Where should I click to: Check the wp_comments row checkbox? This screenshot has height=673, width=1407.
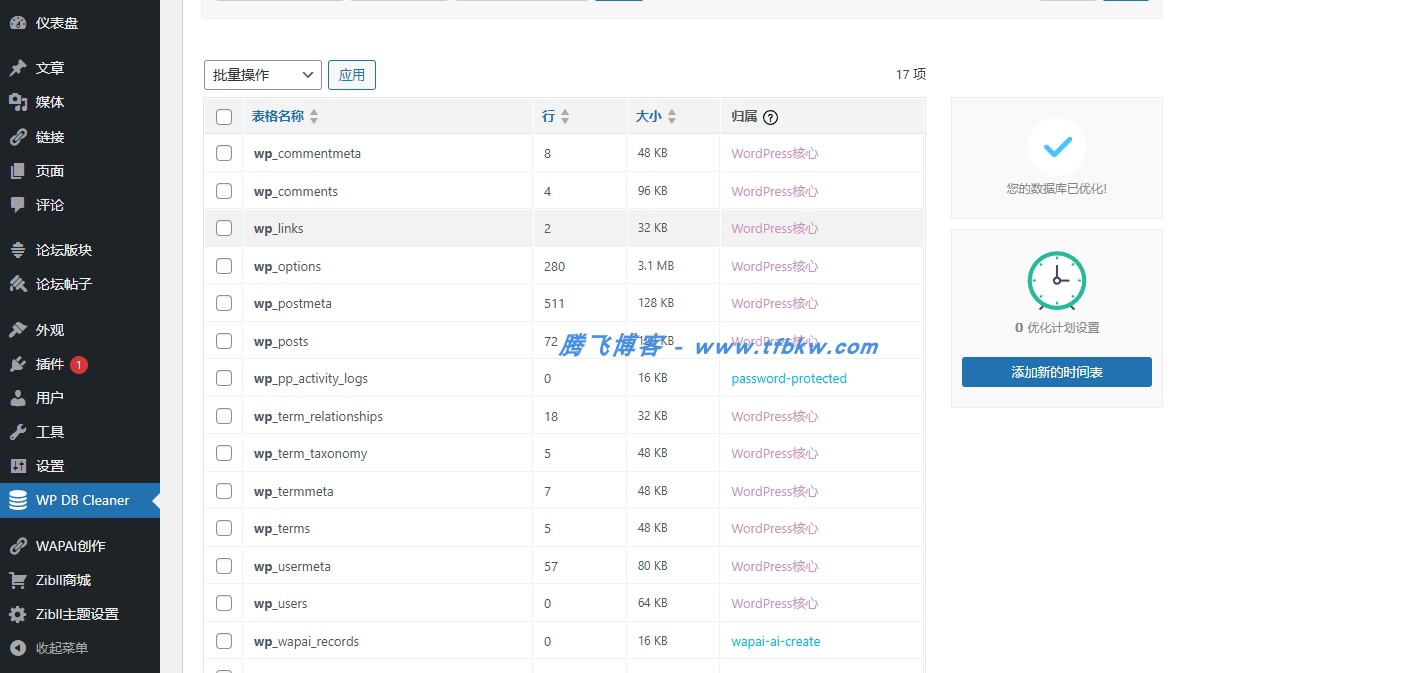[x=224, y=191]
